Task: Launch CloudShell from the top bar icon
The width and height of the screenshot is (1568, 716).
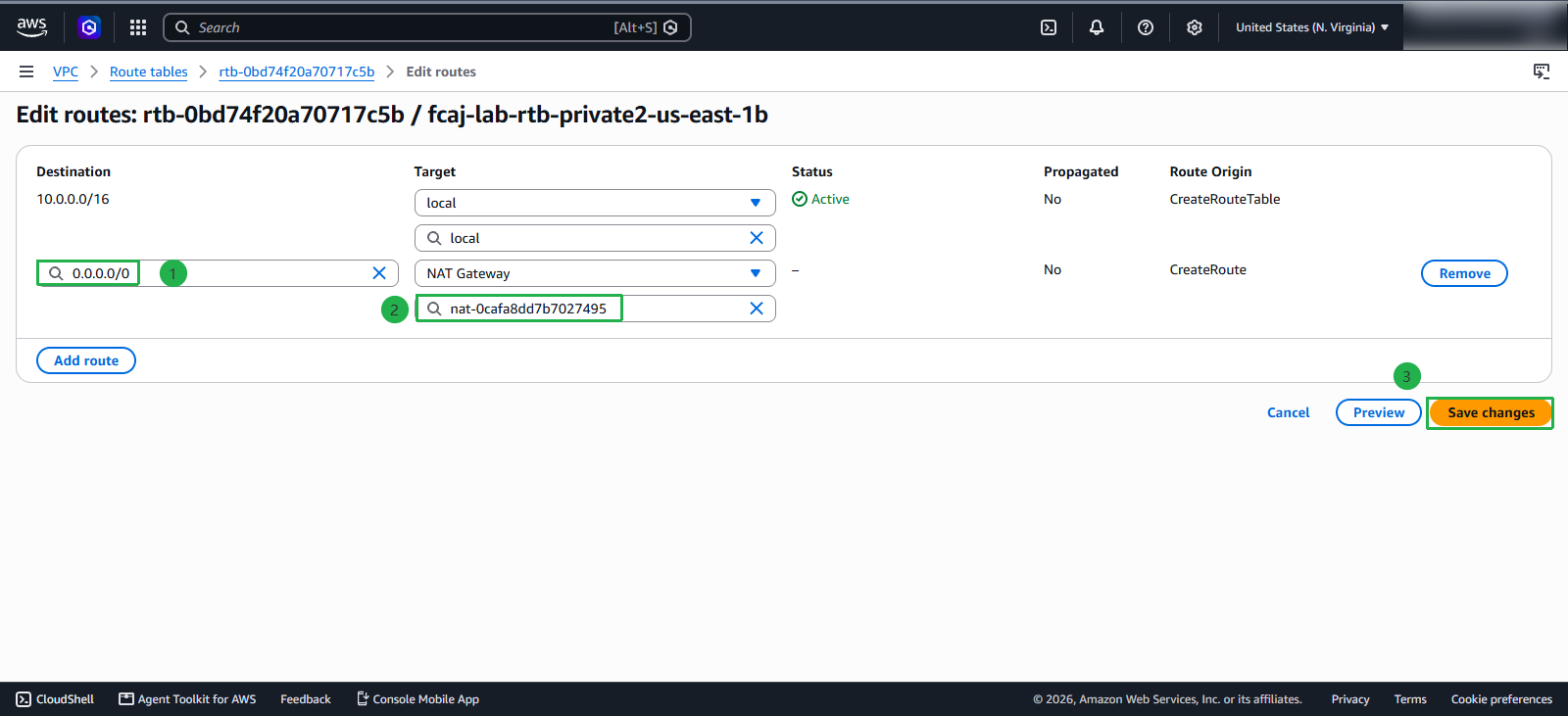Action: tap(1049, 27)
